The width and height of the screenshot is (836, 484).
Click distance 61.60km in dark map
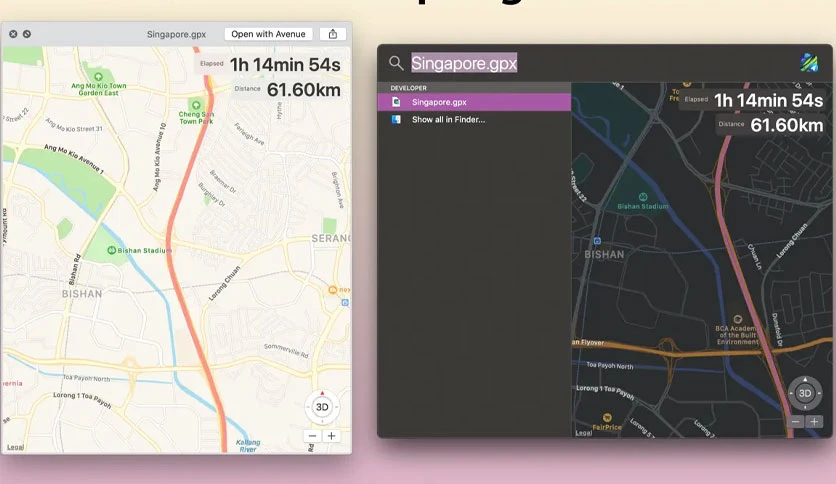(786, 125)
